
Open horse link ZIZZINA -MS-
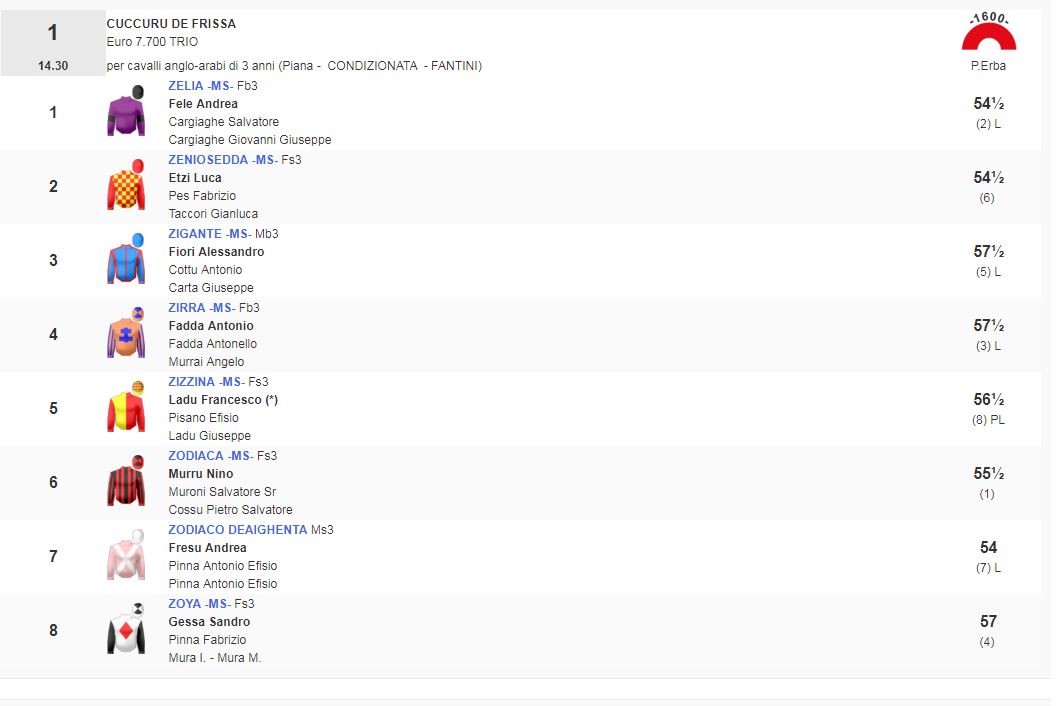pyautogui.click(x=205, y=382)
